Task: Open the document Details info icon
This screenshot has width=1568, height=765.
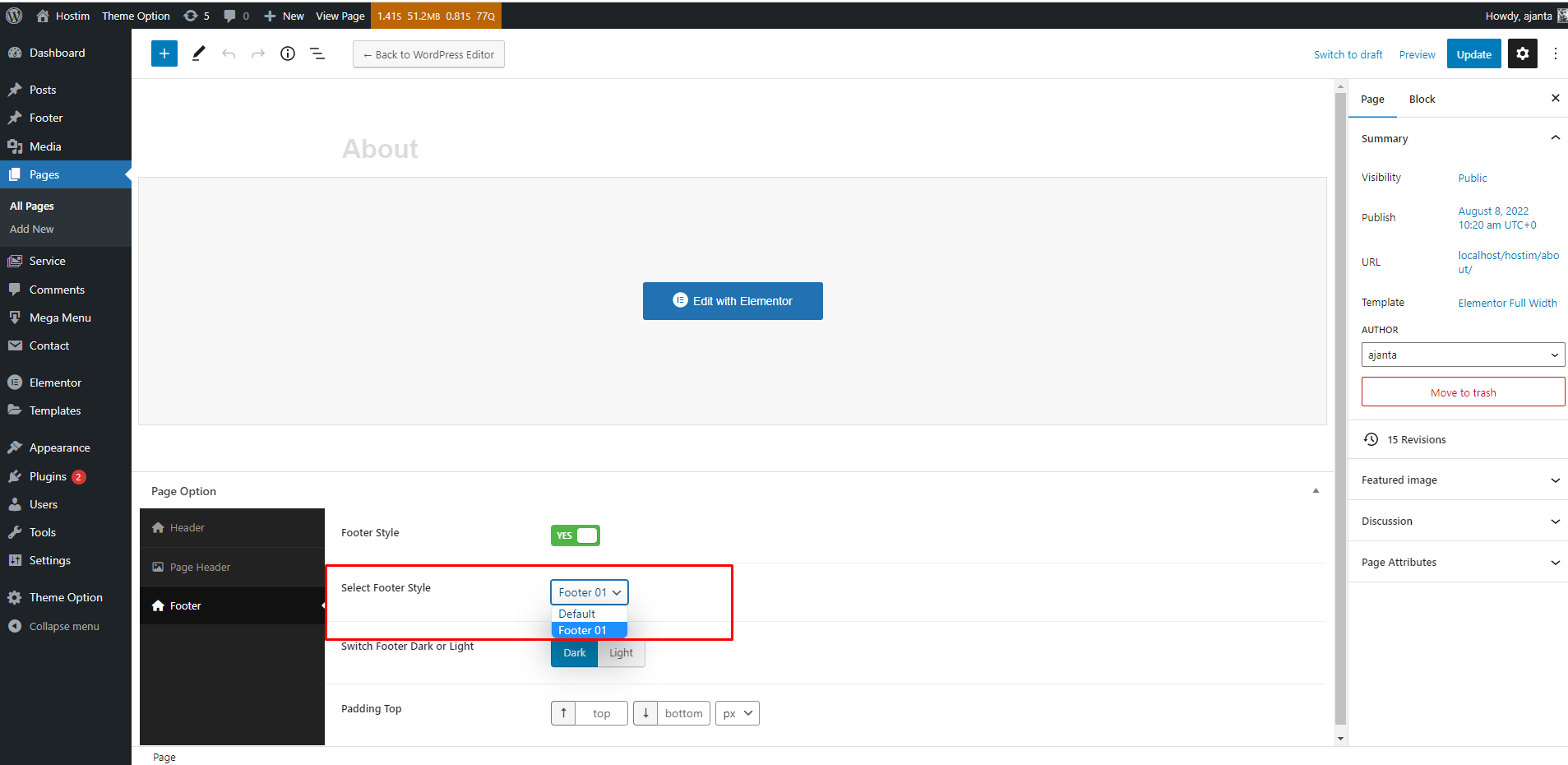Action: point(288,54)
